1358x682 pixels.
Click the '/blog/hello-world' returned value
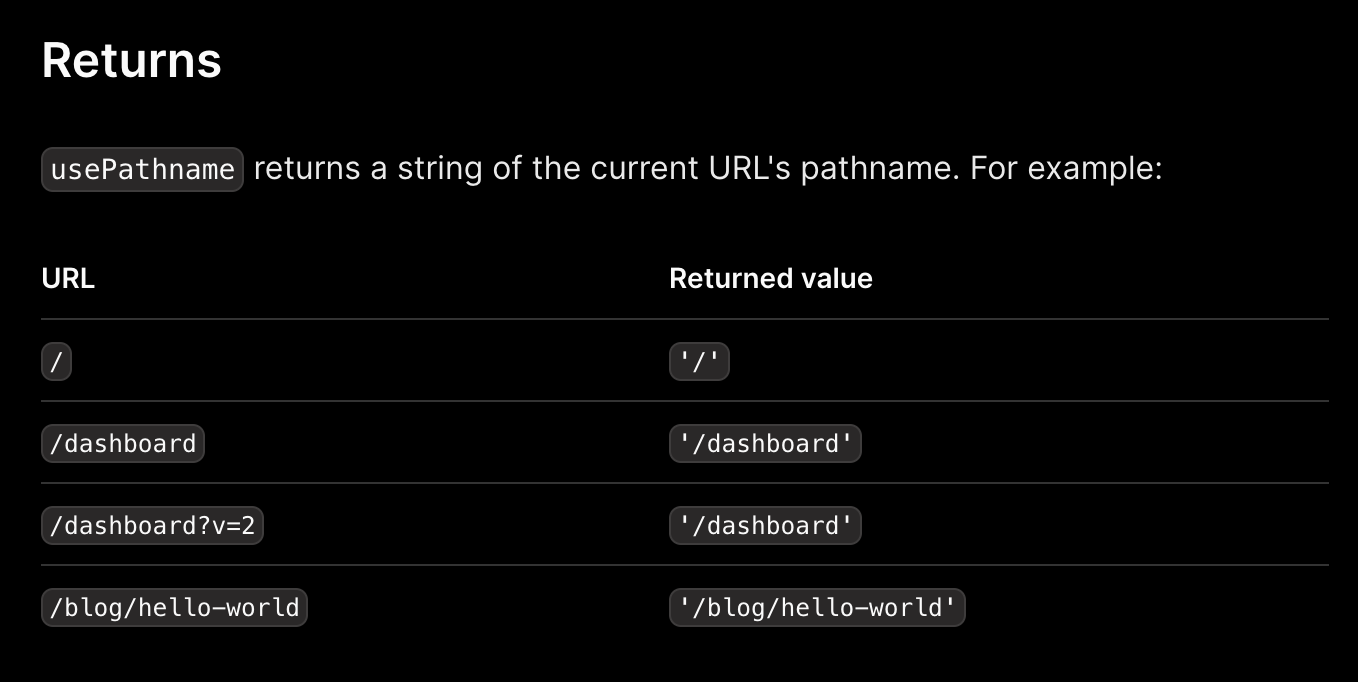[817, 607]
